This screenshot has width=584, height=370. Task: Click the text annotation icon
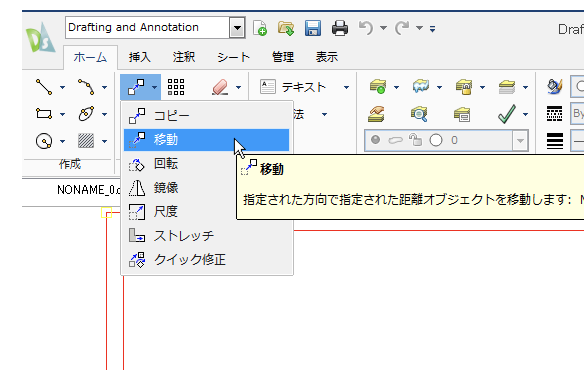tap(267, 87)
